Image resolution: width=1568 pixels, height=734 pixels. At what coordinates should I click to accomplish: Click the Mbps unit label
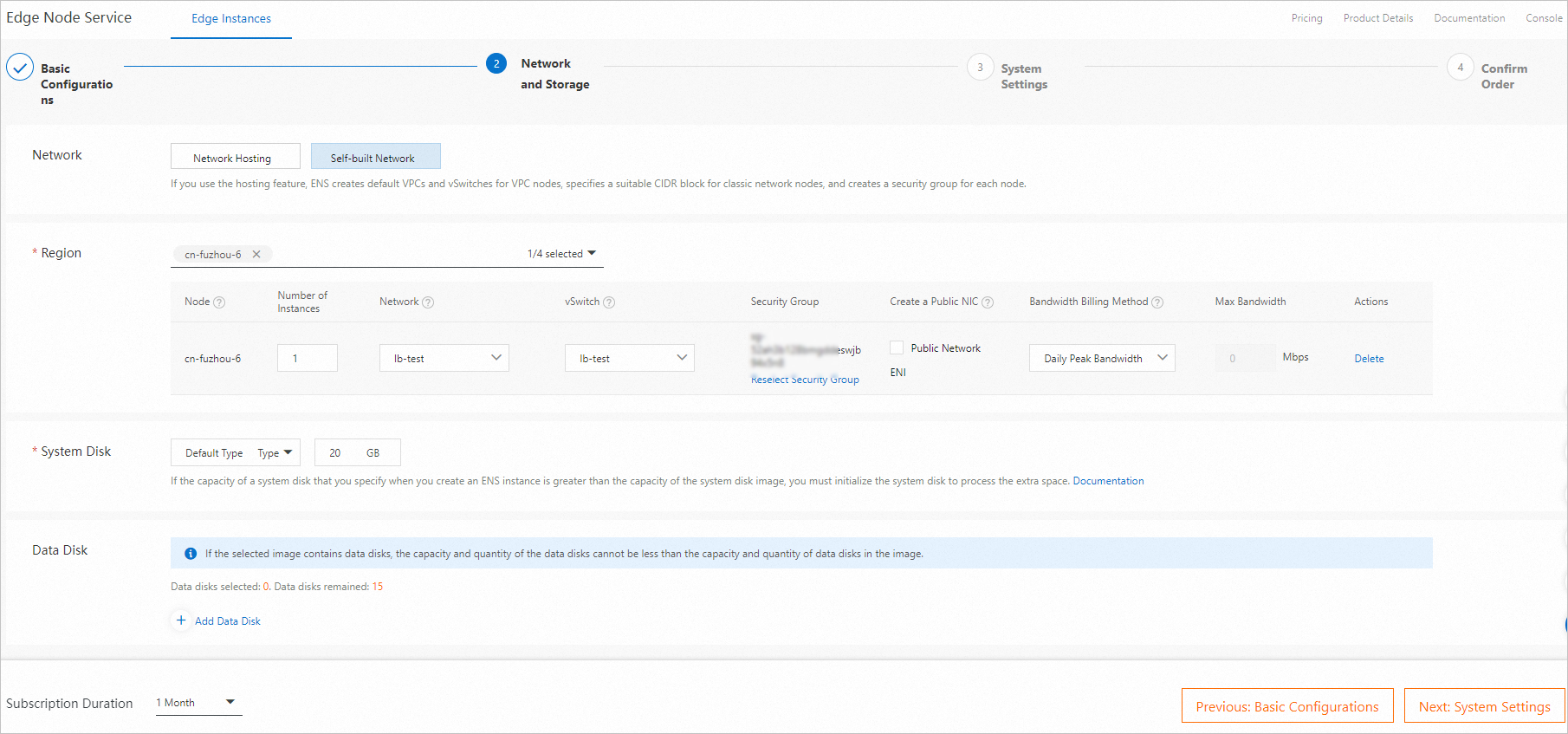point(1295,357)
